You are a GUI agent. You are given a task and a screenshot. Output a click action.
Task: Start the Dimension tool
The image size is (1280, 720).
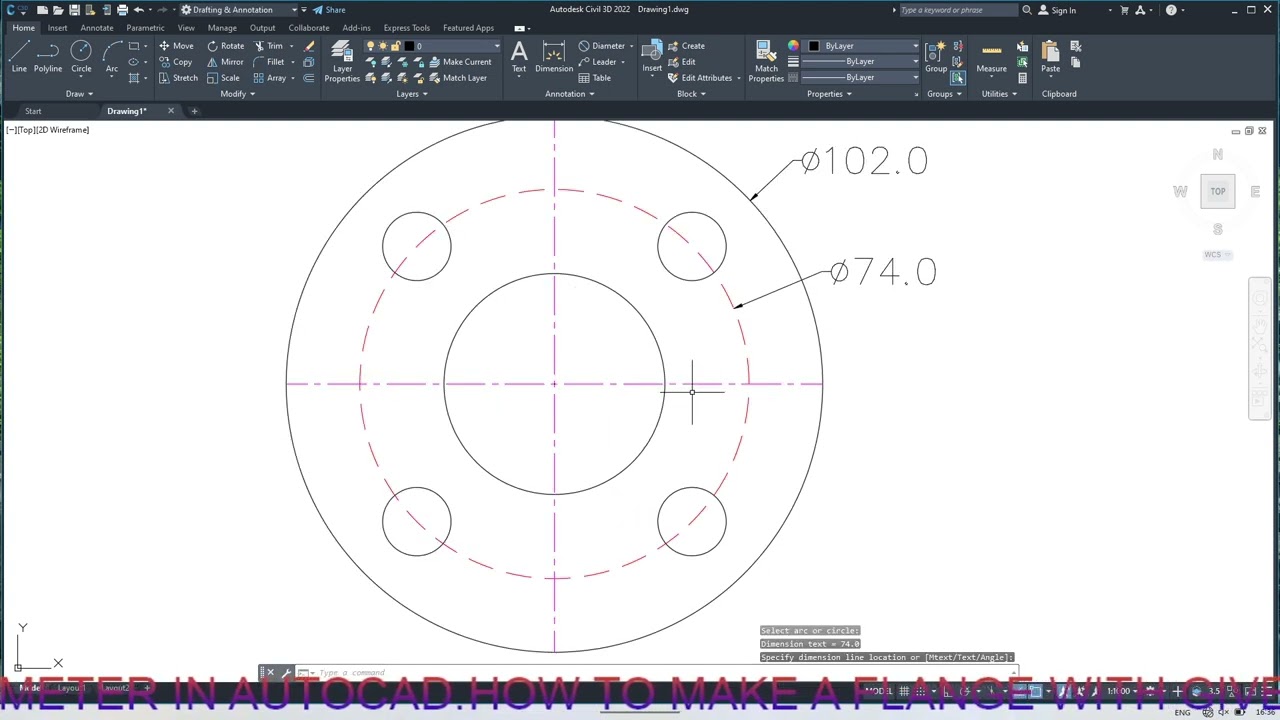coord(554,57)
